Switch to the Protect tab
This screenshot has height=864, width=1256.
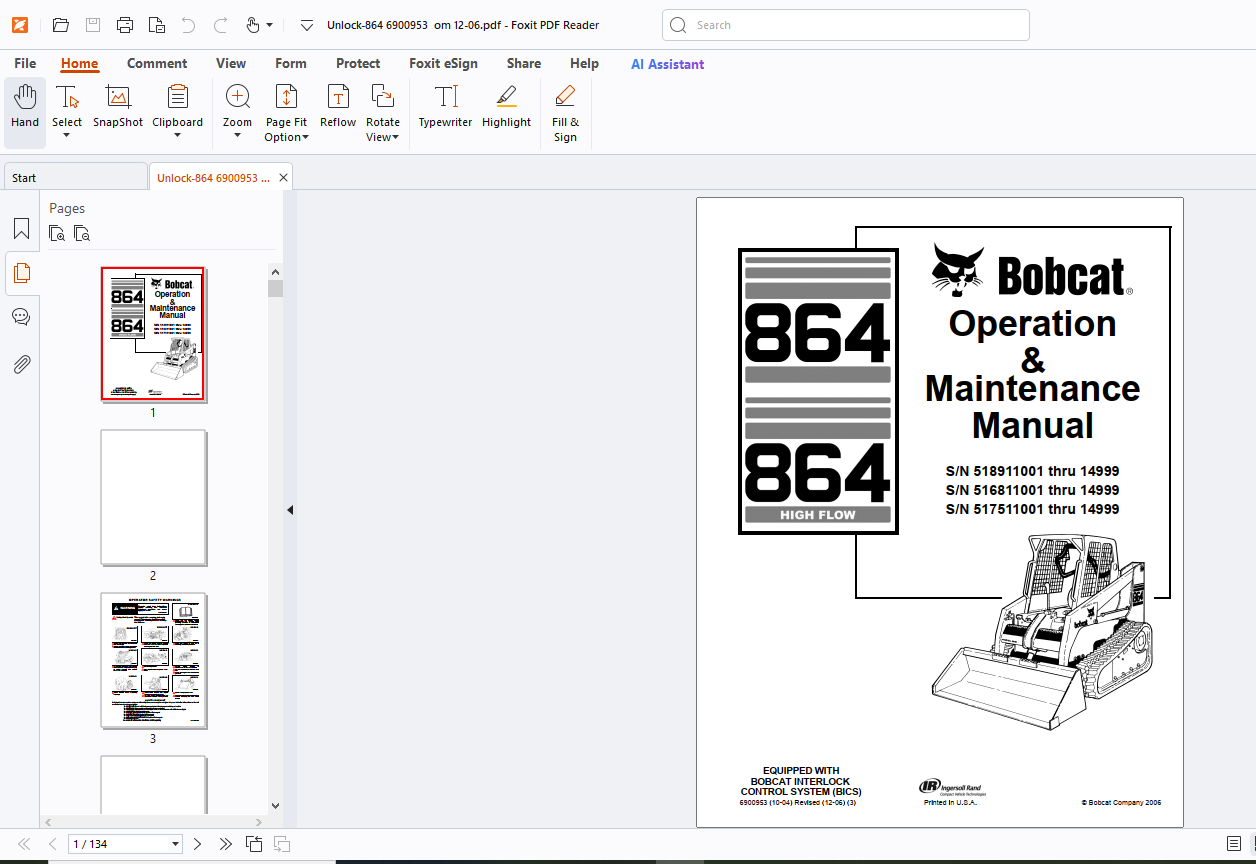point(358,63)
